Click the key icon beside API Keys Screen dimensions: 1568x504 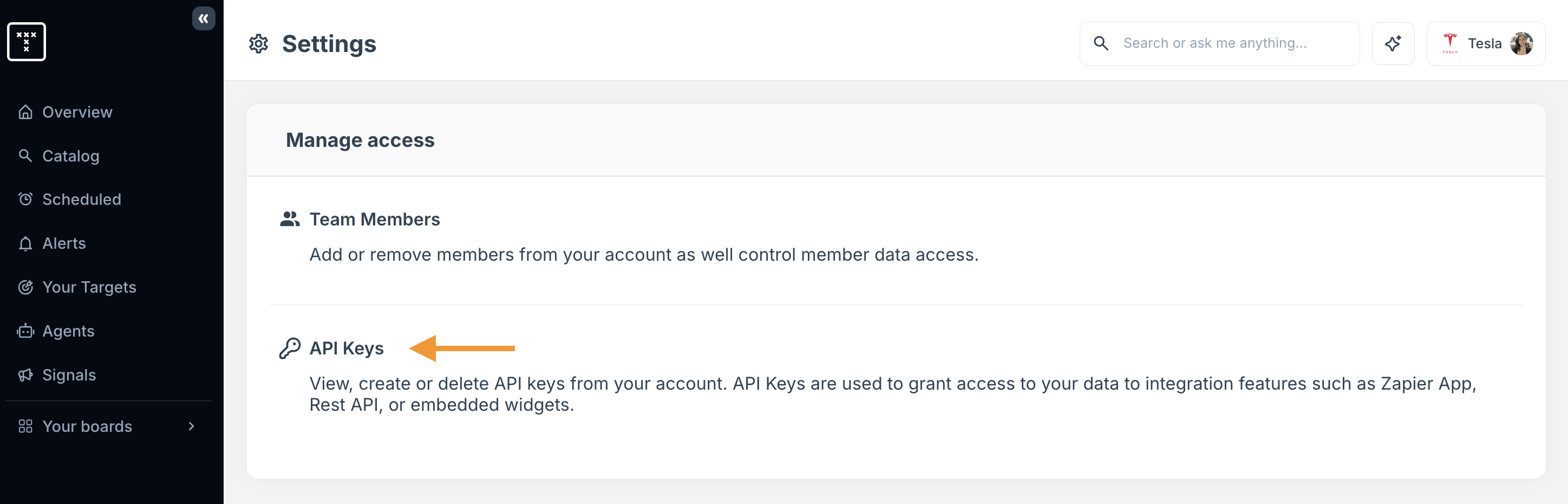[290, 348]
